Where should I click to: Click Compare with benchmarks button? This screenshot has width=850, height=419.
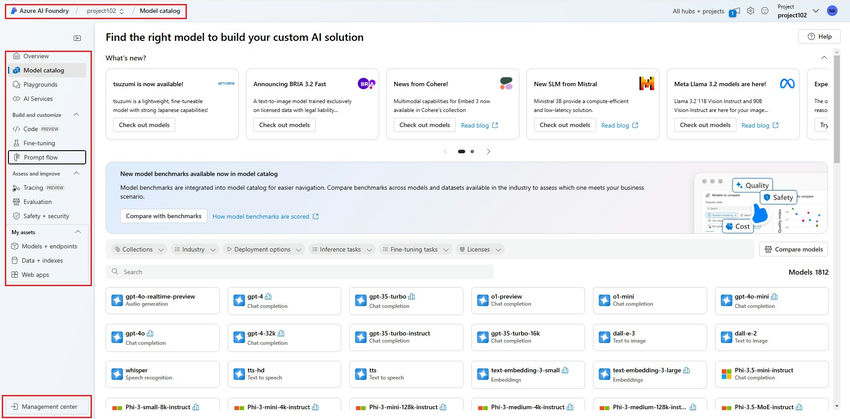pyautogui.click(x=164, y=216)
